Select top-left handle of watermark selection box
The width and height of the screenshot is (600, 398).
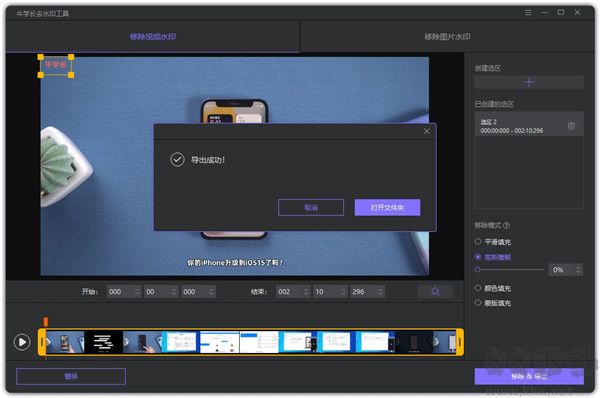pyautogui.click(x=41, y=57)
